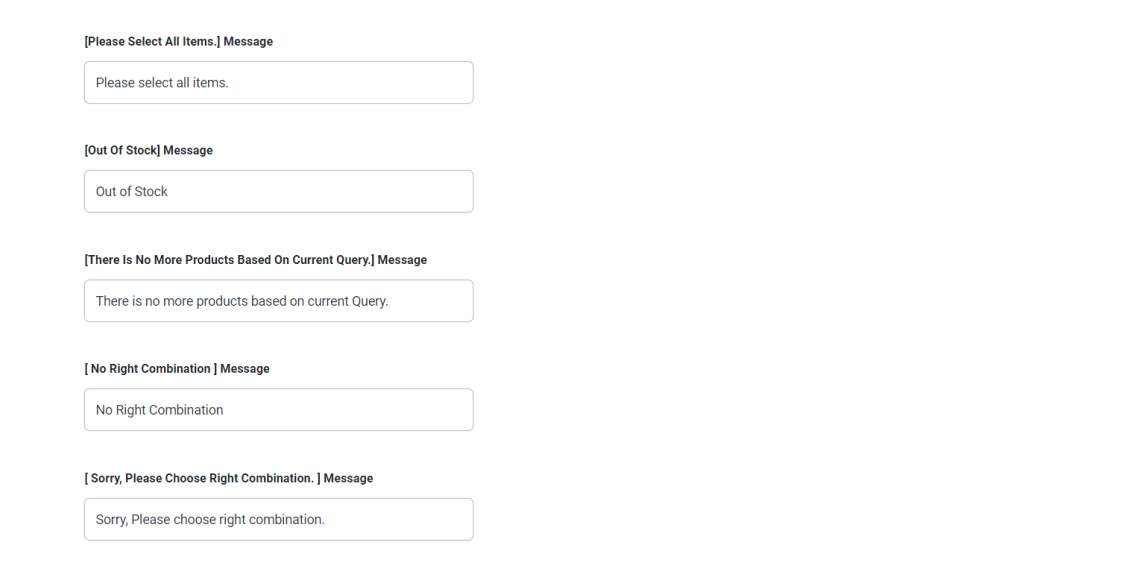The width and height of the screenshot is (1140, 571).
Task: Click the 'Sorry, Please Choose Right Combination' label
Action: 228,479
